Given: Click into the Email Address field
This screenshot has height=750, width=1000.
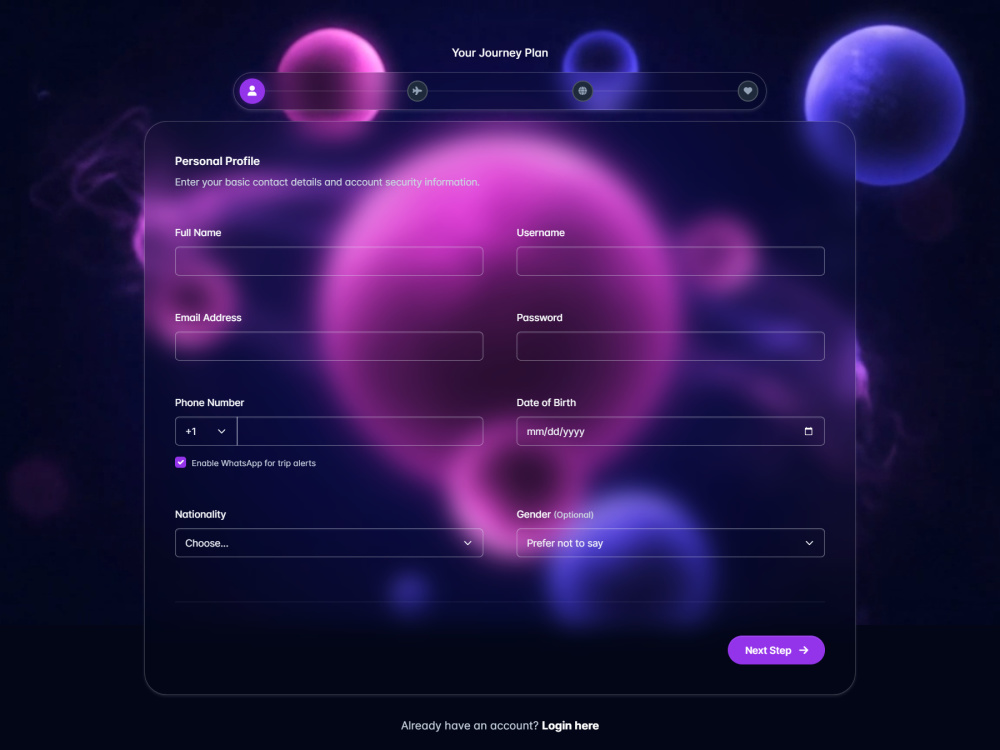Looking at the screenshot, I should pyautogui.click(x=329, y=346).
